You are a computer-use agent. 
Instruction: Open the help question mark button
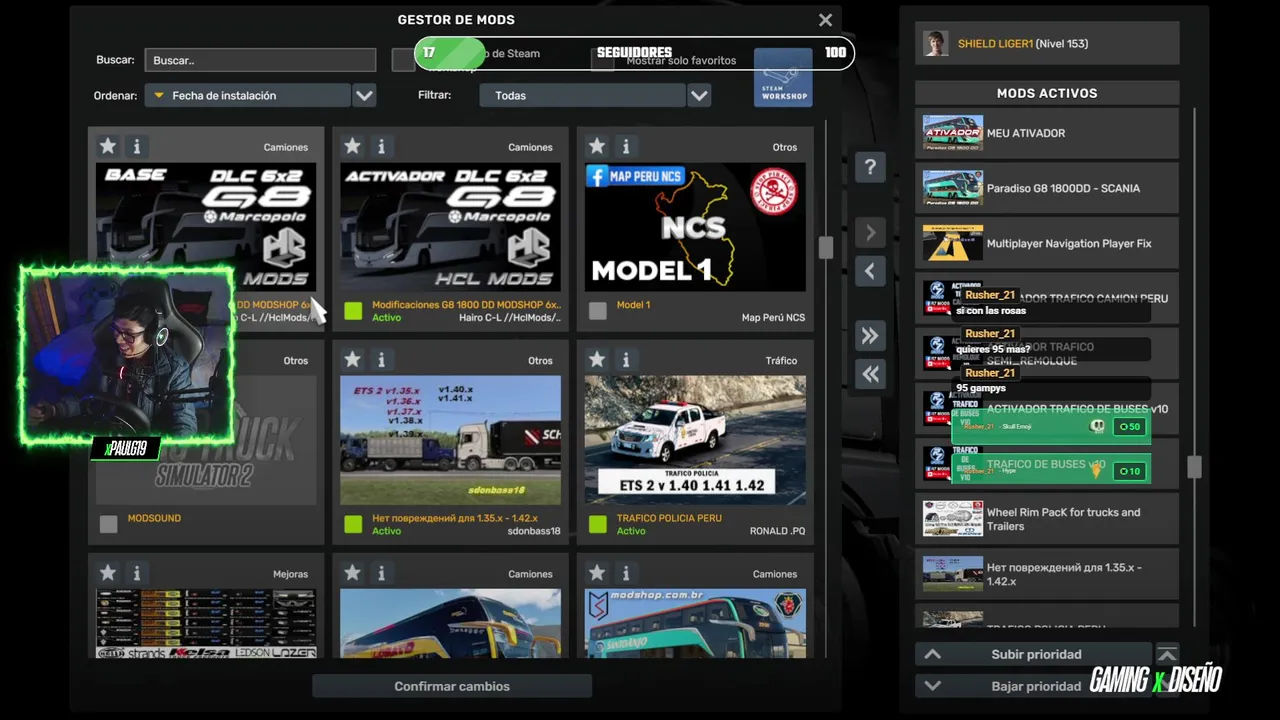click(870, 168)
